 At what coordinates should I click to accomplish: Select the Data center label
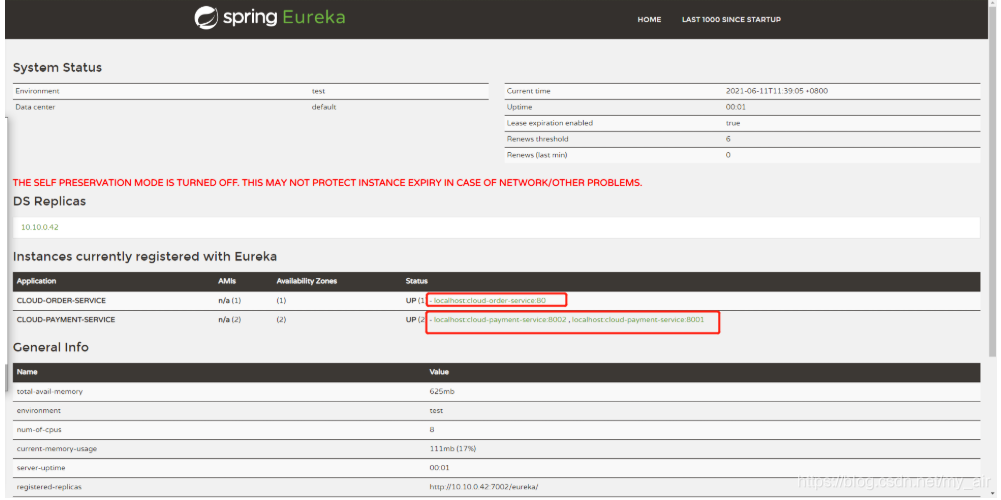point(35,107)
